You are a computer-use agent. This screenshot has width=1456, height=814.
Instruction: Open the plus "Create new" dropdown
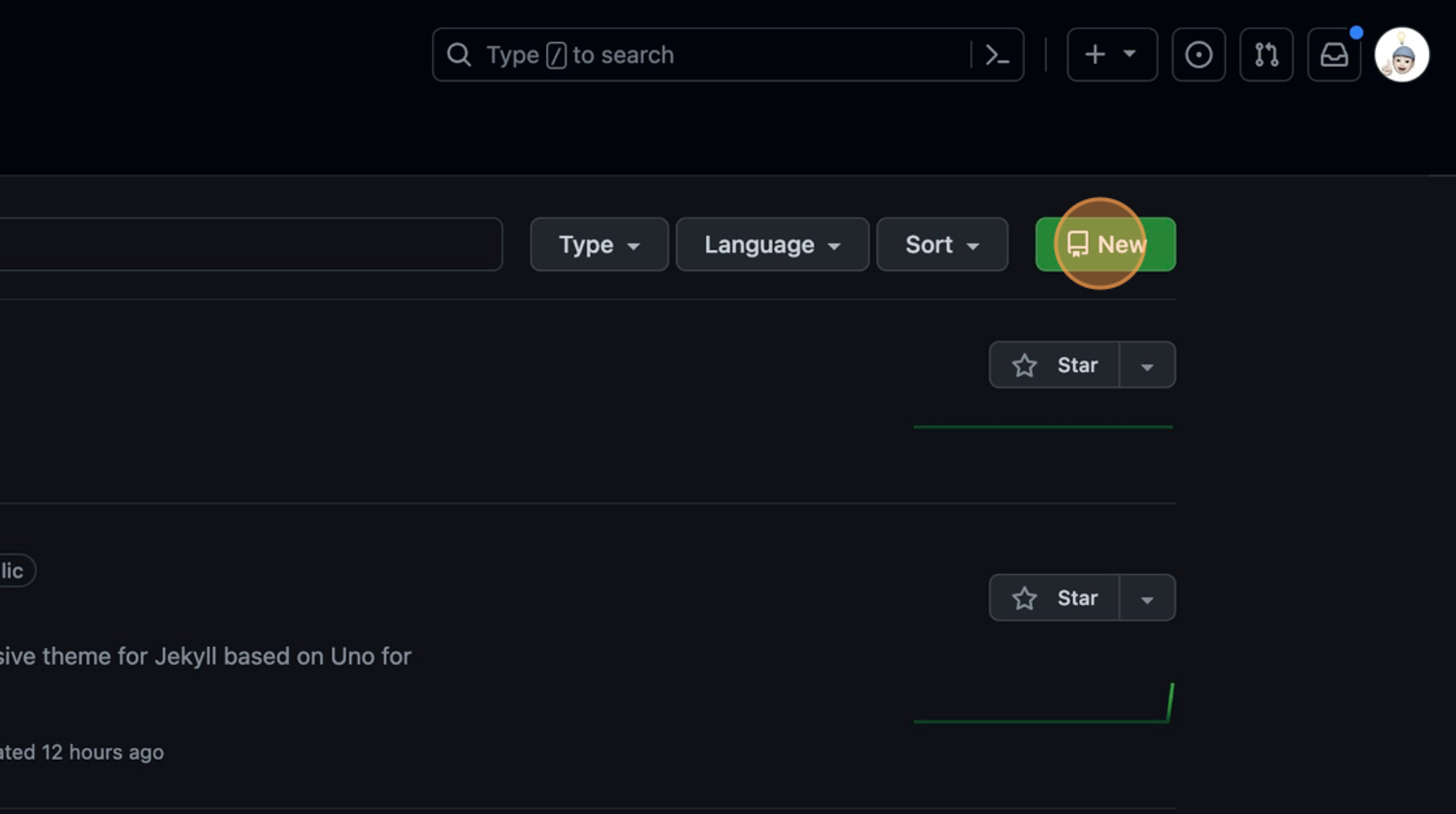tap(1112, 55)
